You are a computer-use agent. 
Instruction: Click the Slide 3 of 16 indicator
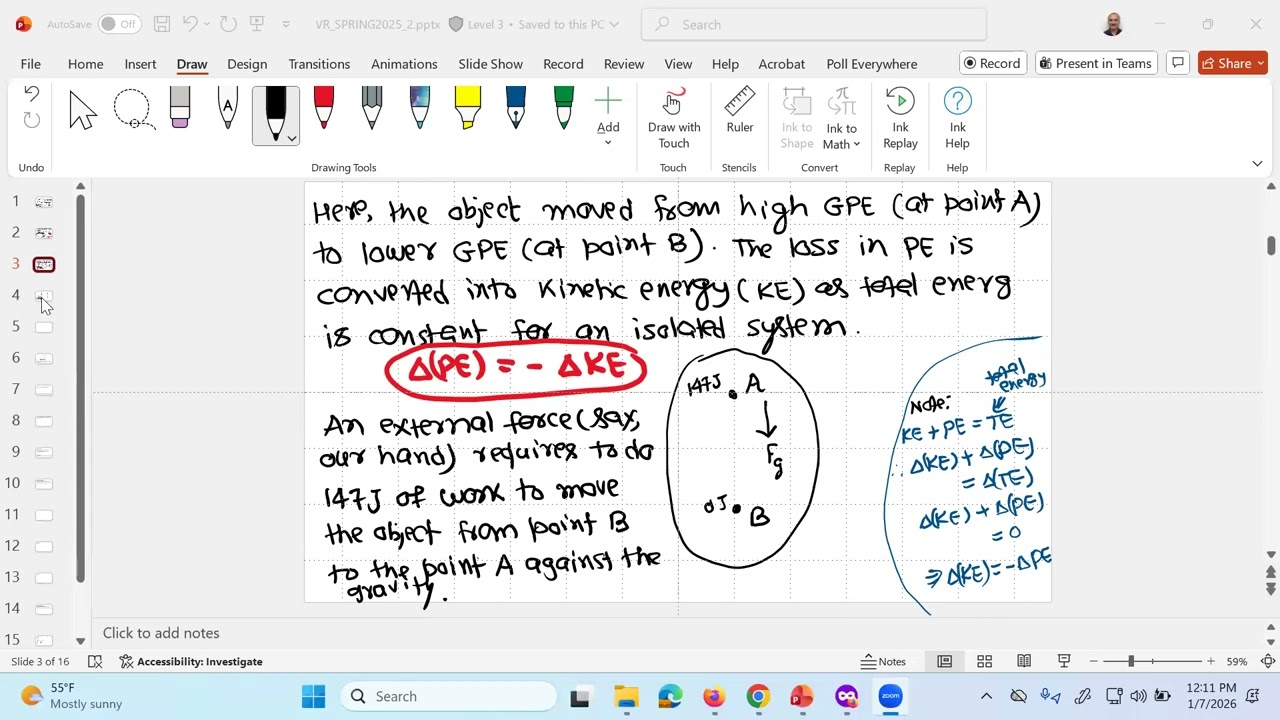[x=40, y=662]
